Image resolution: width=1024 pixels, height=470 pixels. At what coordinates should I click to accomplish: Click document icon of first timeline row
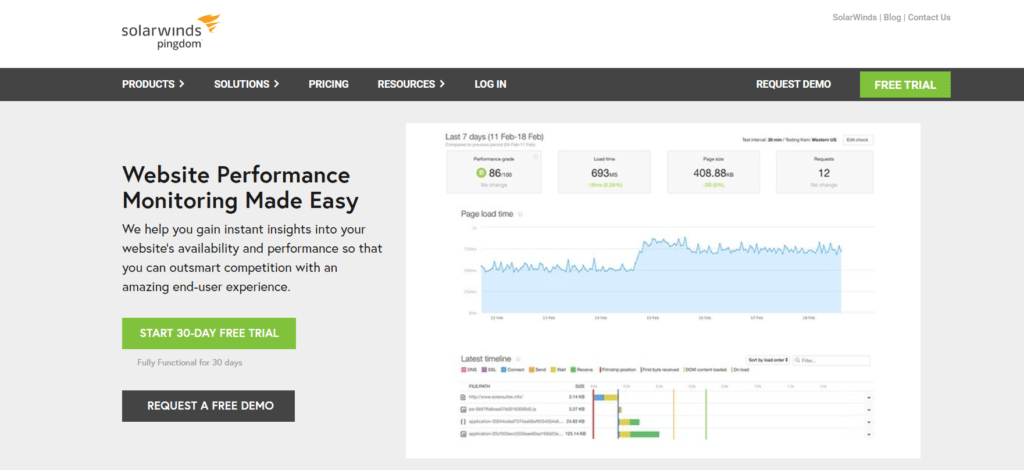point(463,397)
